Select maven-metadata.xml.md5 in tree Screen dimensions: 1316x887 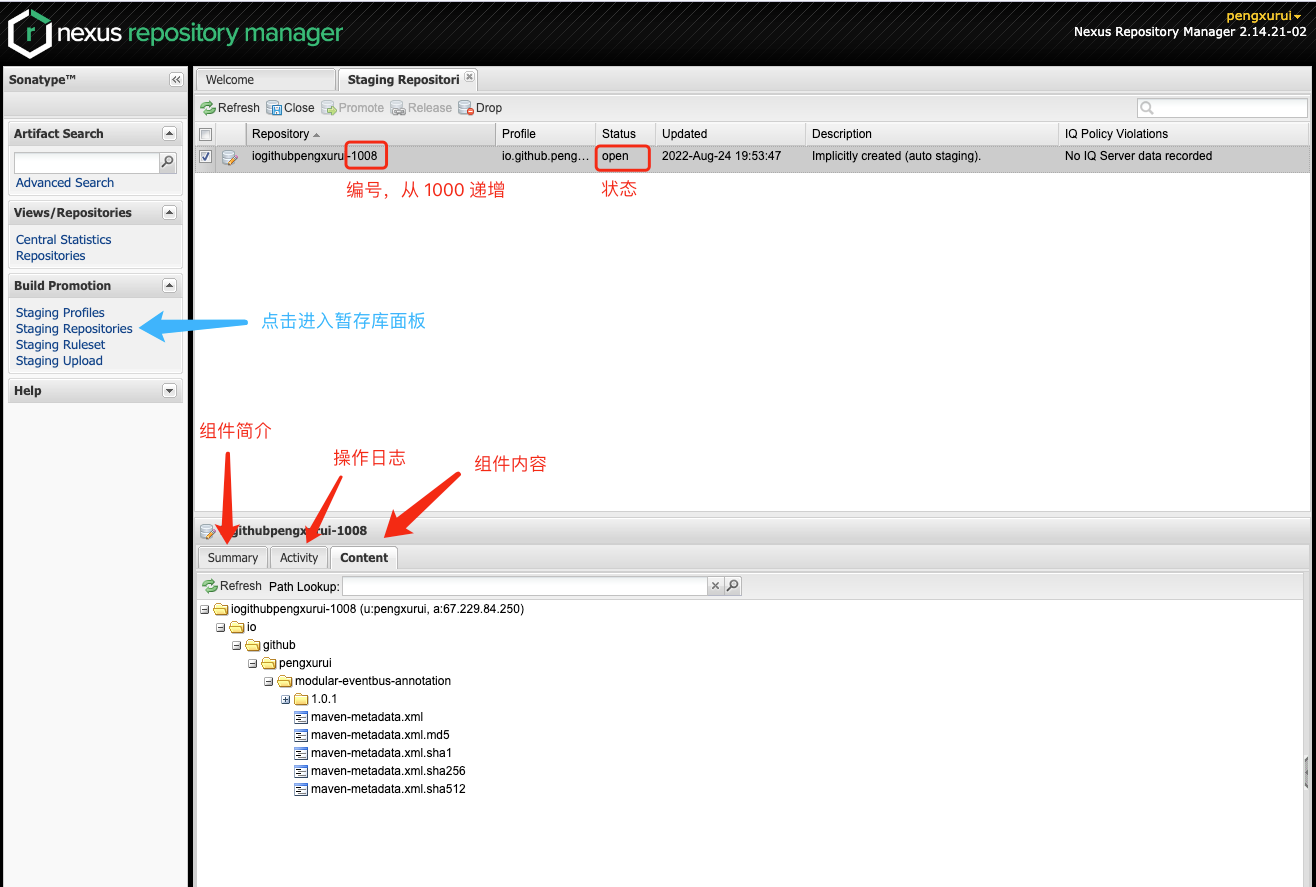(x=380, y=735)
